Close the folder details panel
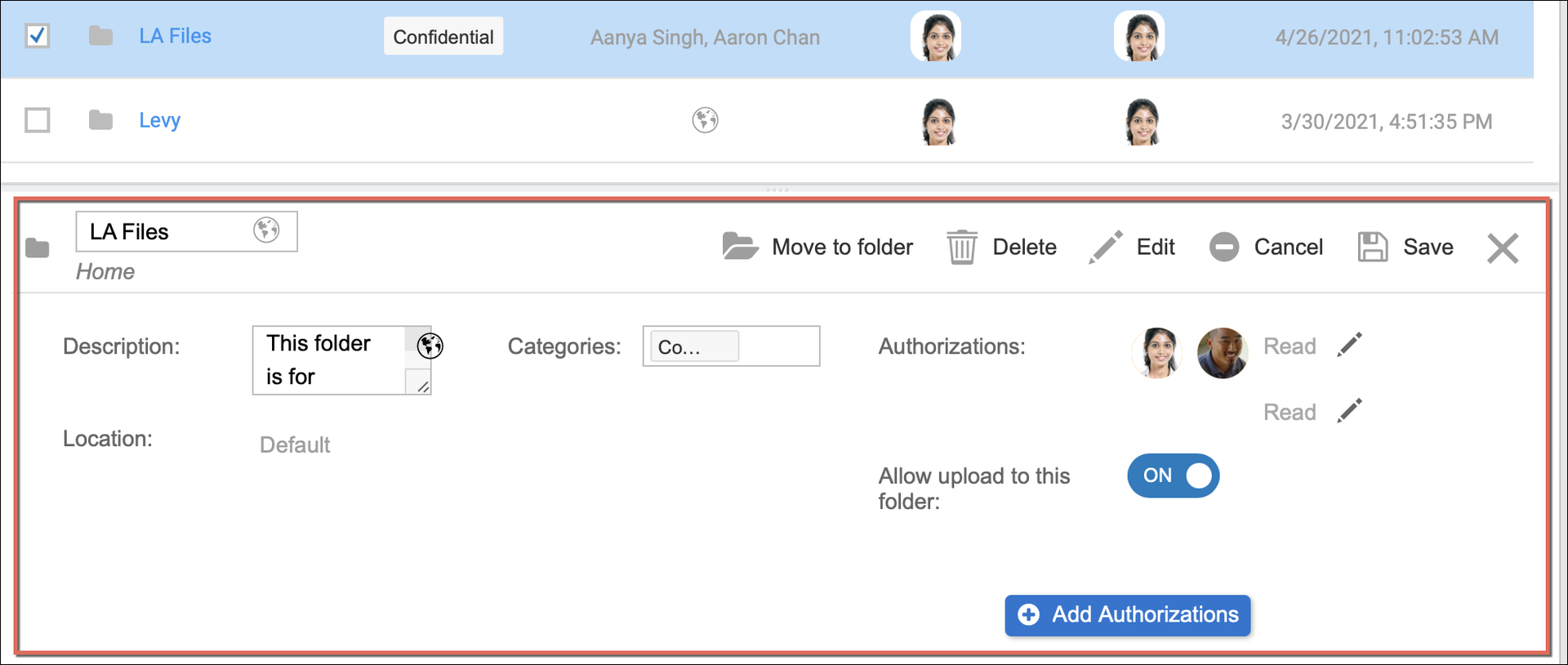Viewport: 1568px width, 665px height. click(1502, 248)
